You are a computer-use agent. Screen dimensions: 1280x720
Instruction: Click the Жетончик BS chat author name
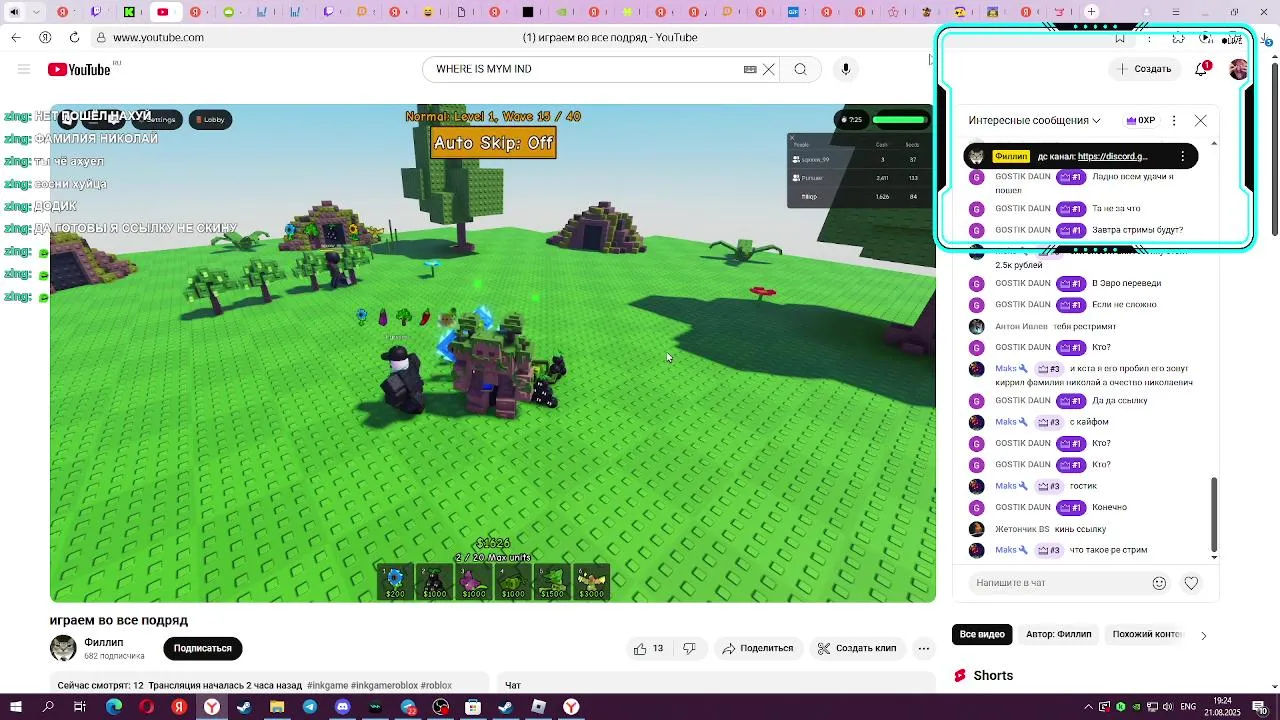(x=1022, y=529)
